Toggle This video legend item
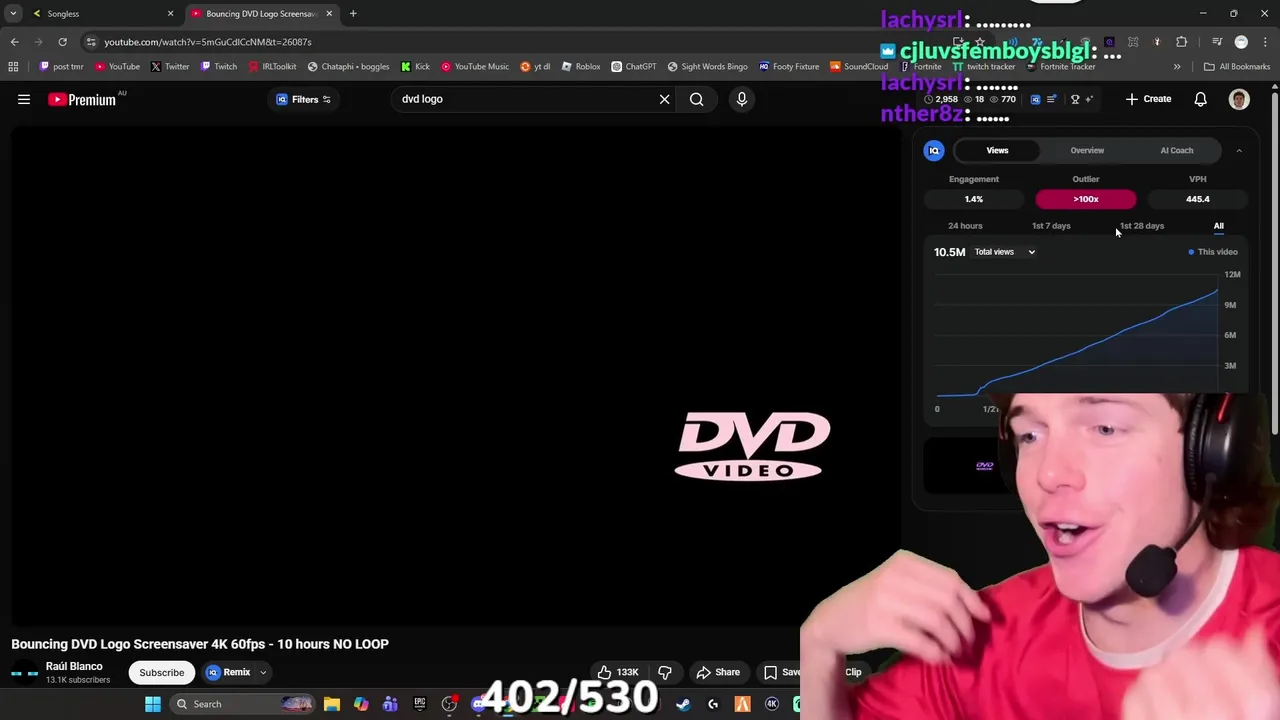Viewport: 1280px width, 720px height. [1212, 252]
